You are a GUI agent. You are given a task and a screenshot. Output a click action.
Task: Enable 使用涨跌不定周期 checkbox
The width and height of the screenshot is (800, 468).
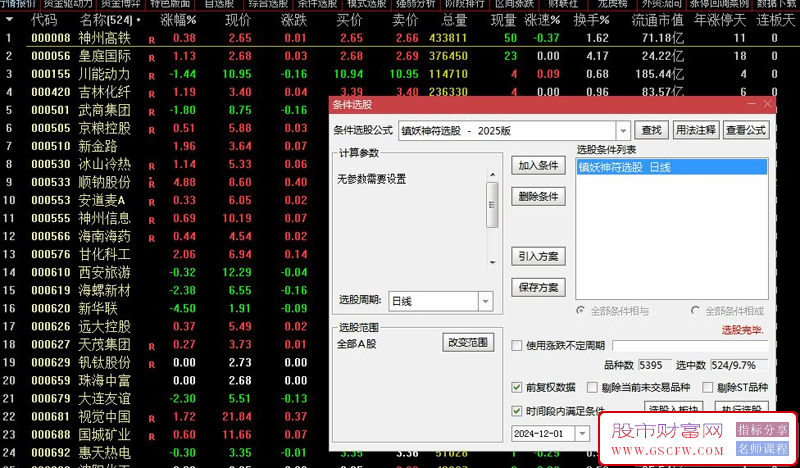click(x=516, y=346)
